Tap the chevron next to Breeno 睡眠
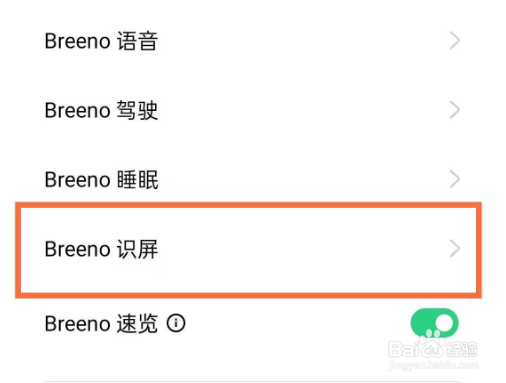Viewport: 506px width, 383px height. [455, 179]
